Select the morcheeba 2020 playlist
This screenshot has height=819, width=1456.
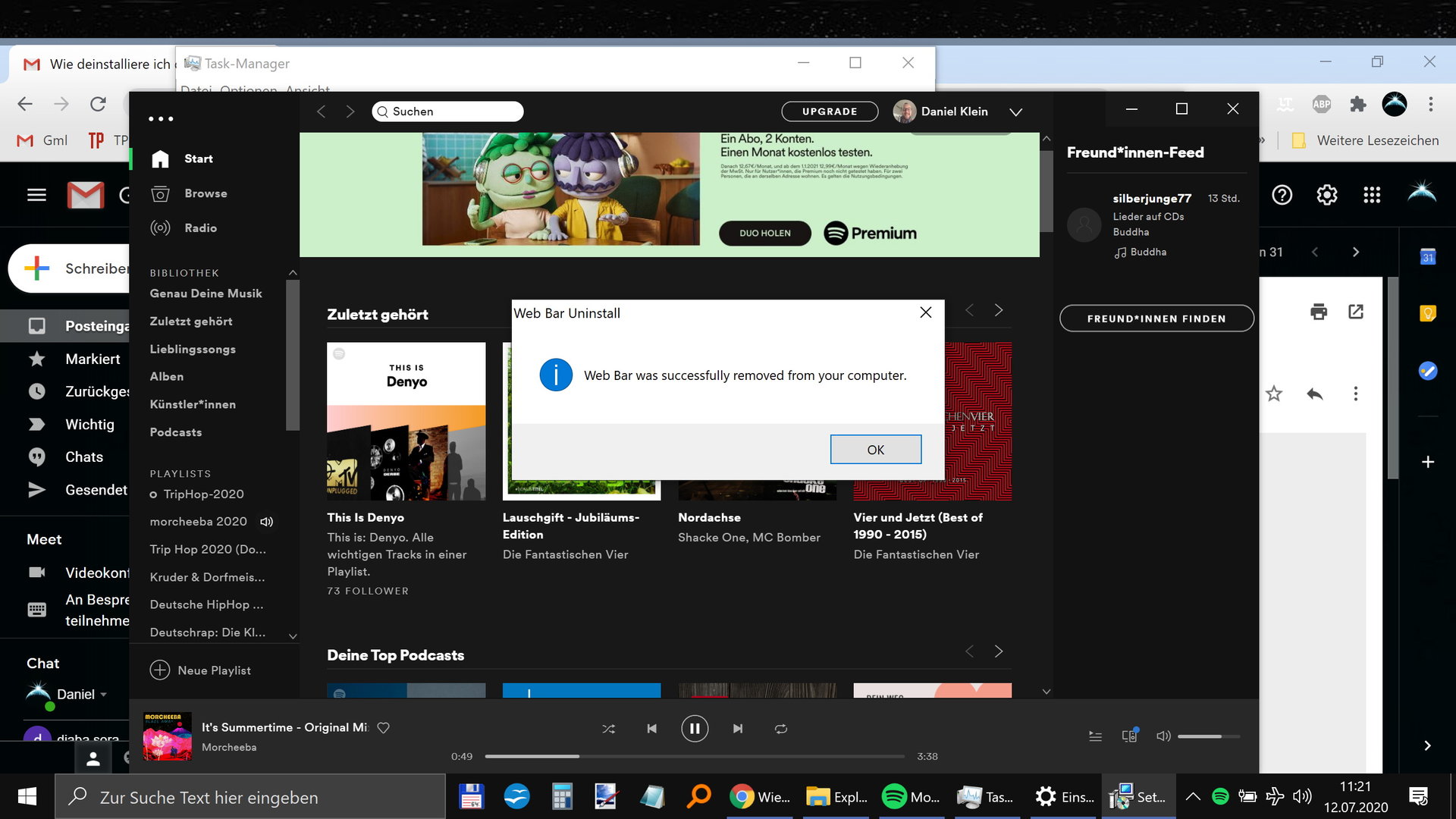point(198,522)
